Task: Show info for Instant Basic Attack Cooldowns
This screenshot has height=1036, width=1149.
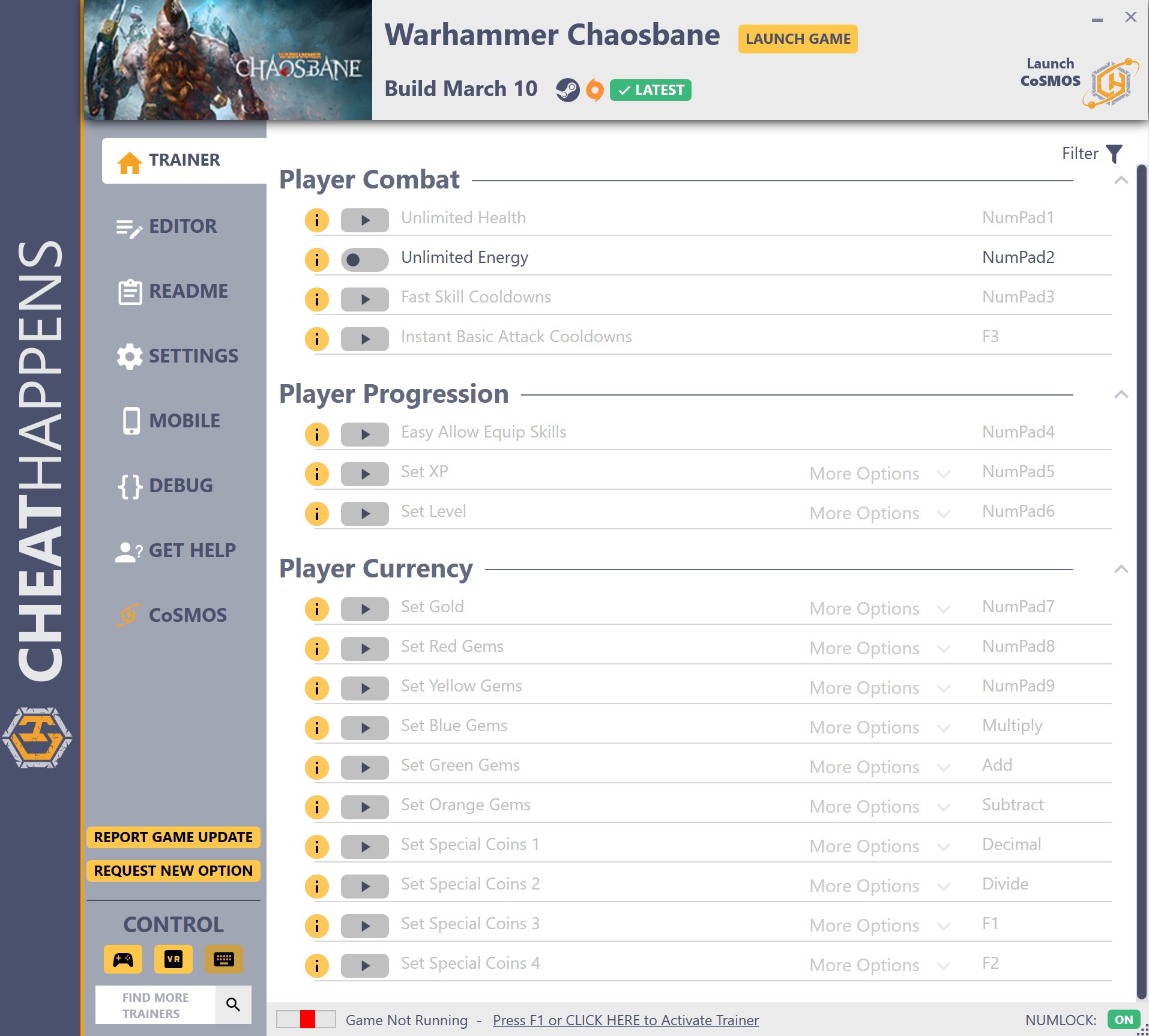Action: click(x=317, y=339)
